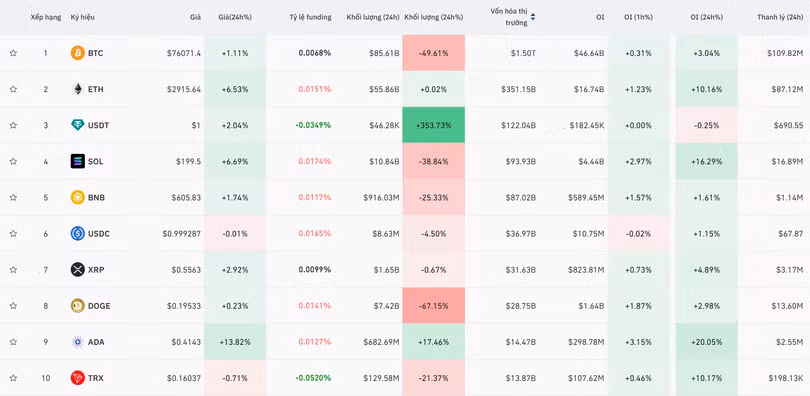This screenshot has height=396, width=810.
Task: Click XRP open interest $823.81M
Action: [586, 270]
